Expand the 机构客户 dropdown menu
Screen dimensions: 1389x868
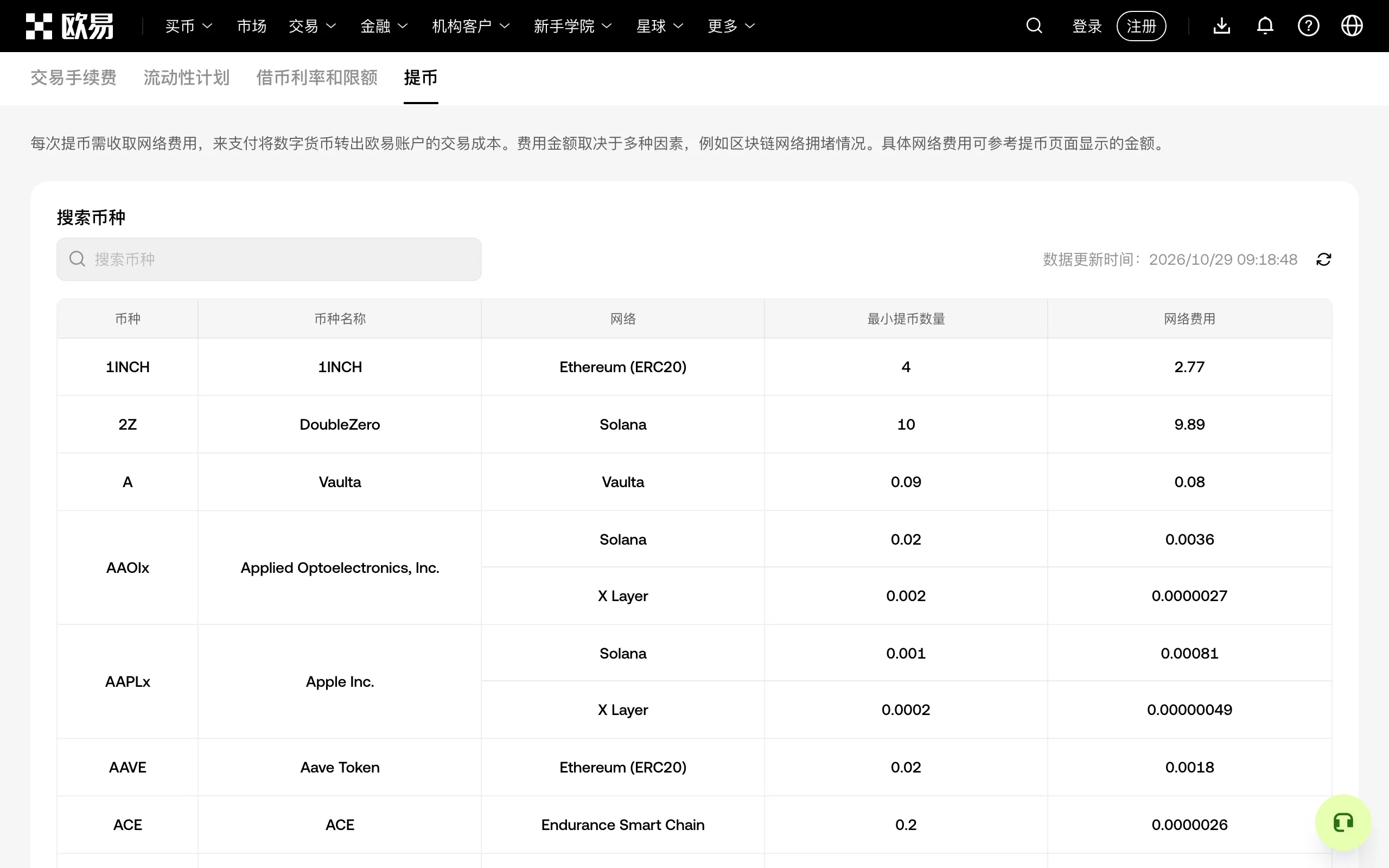coord(470,26)
